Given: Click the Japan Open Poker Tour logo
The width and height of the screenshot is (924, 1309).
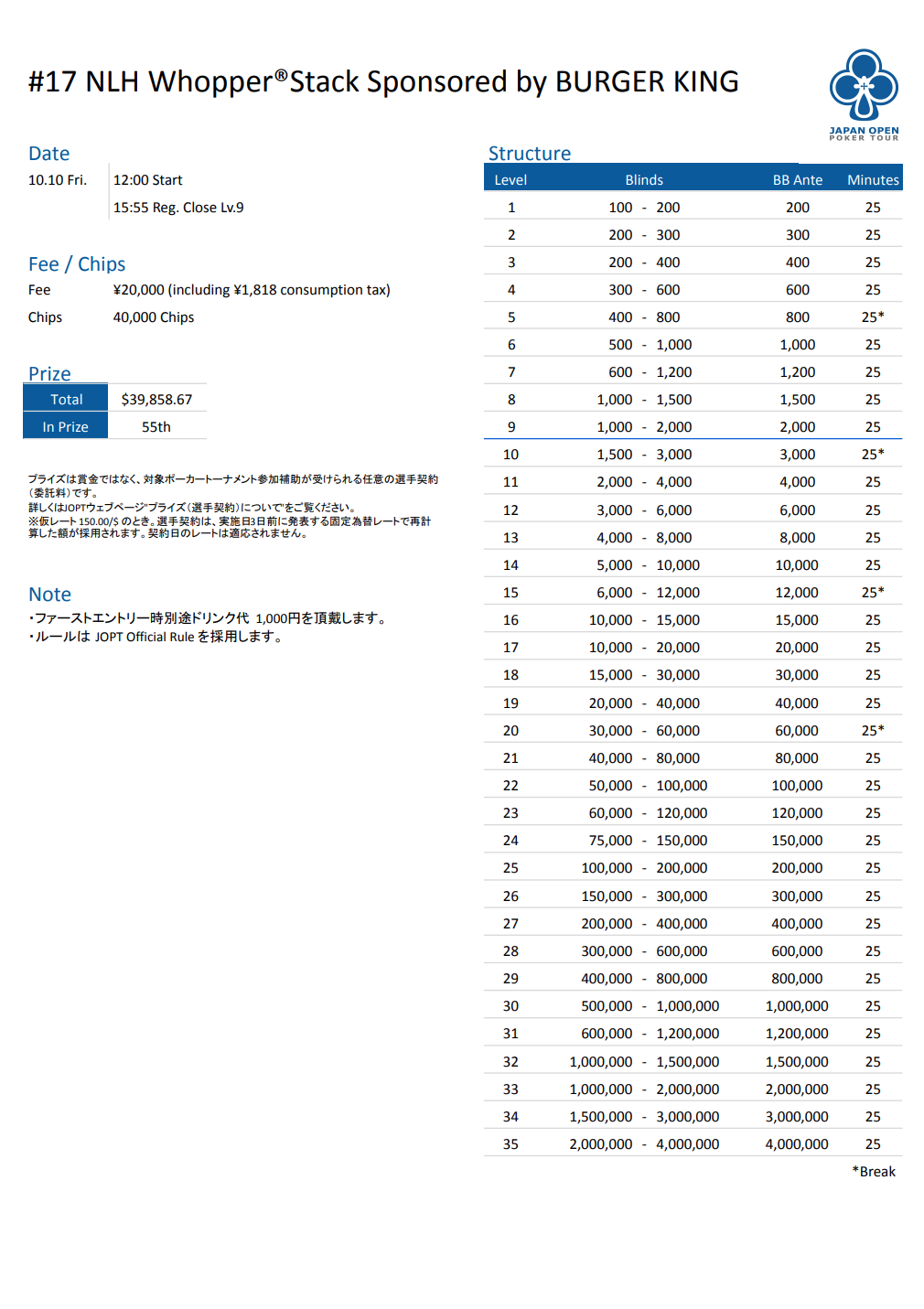Looking at the screenshot, I should (x=864, y=94).
